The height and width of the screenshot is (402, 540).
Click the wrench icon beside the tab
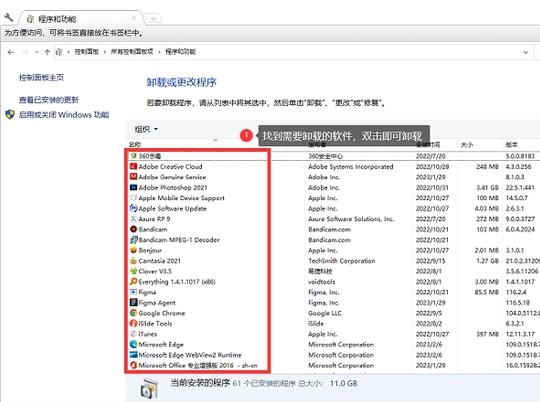[x=8, y=17]
